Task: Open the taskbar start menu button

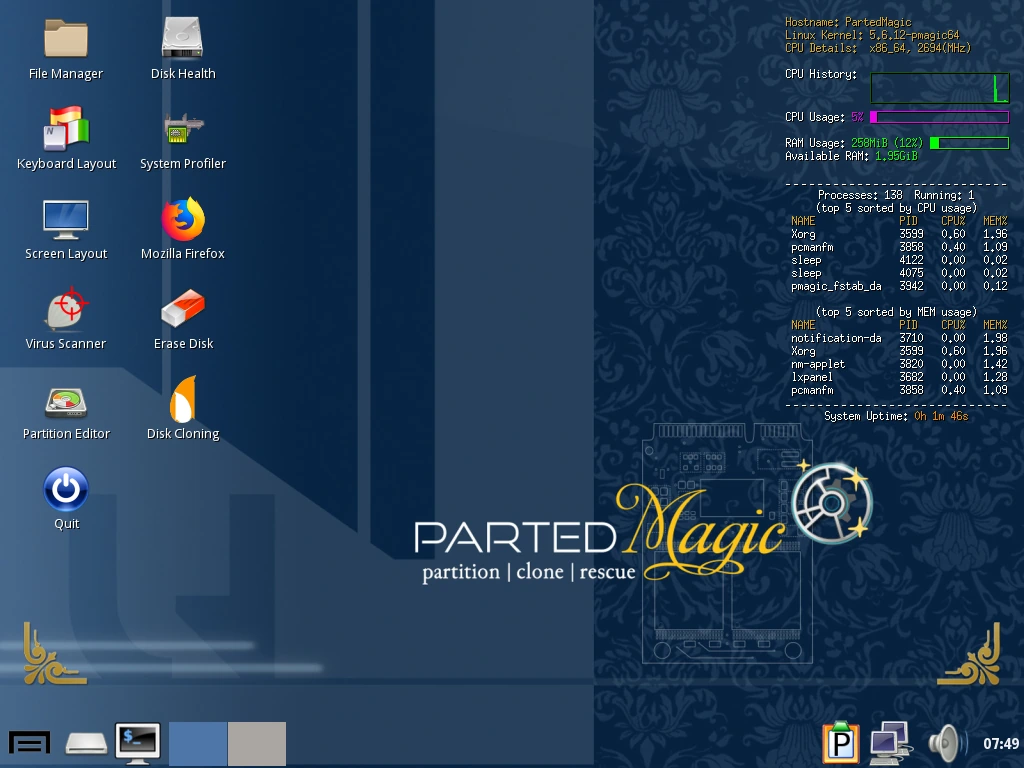Action: pyautogui.click(x=29, y=743)
